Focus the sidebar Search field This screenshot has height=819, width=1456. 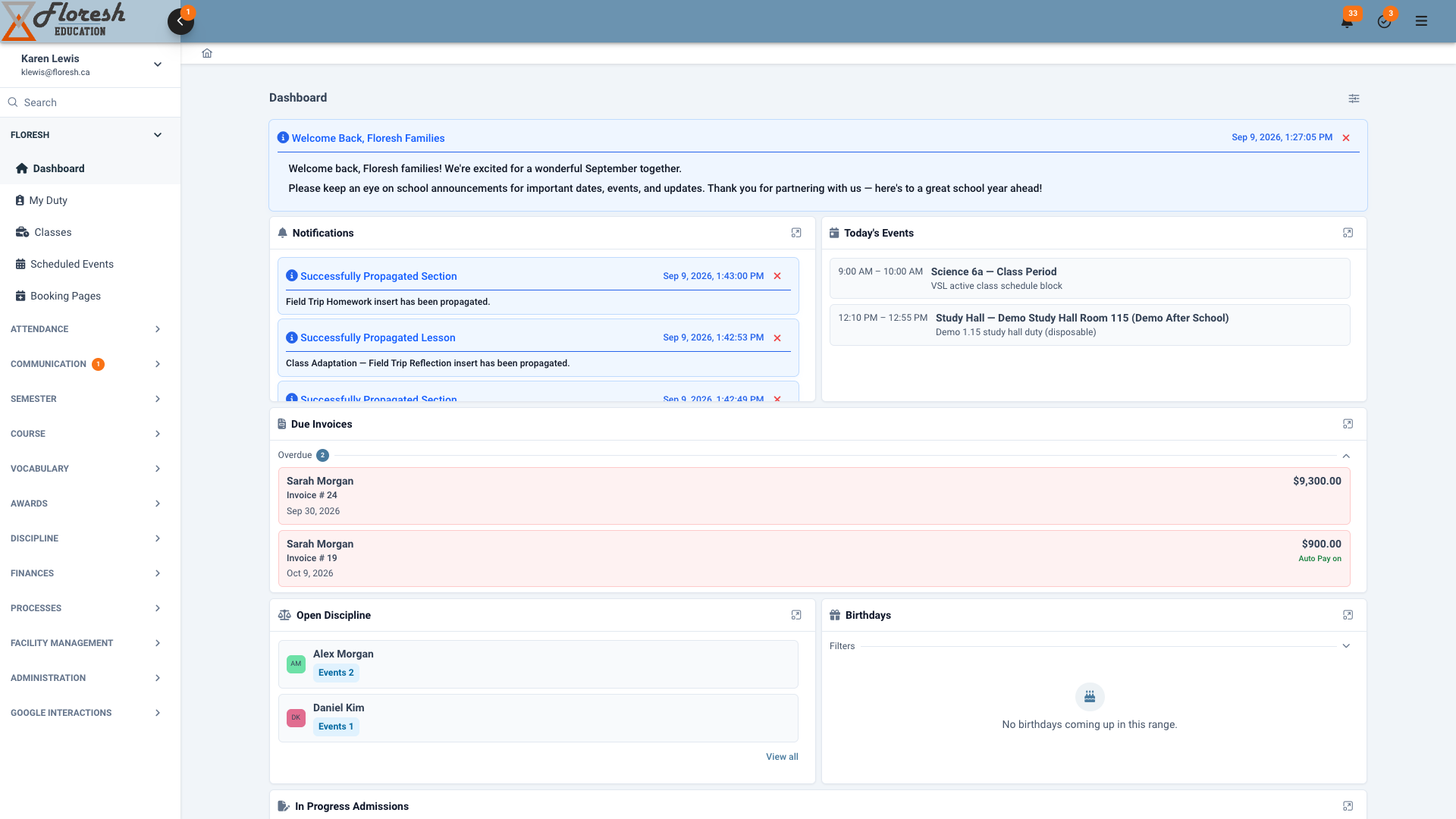click(x=90, y=102)
